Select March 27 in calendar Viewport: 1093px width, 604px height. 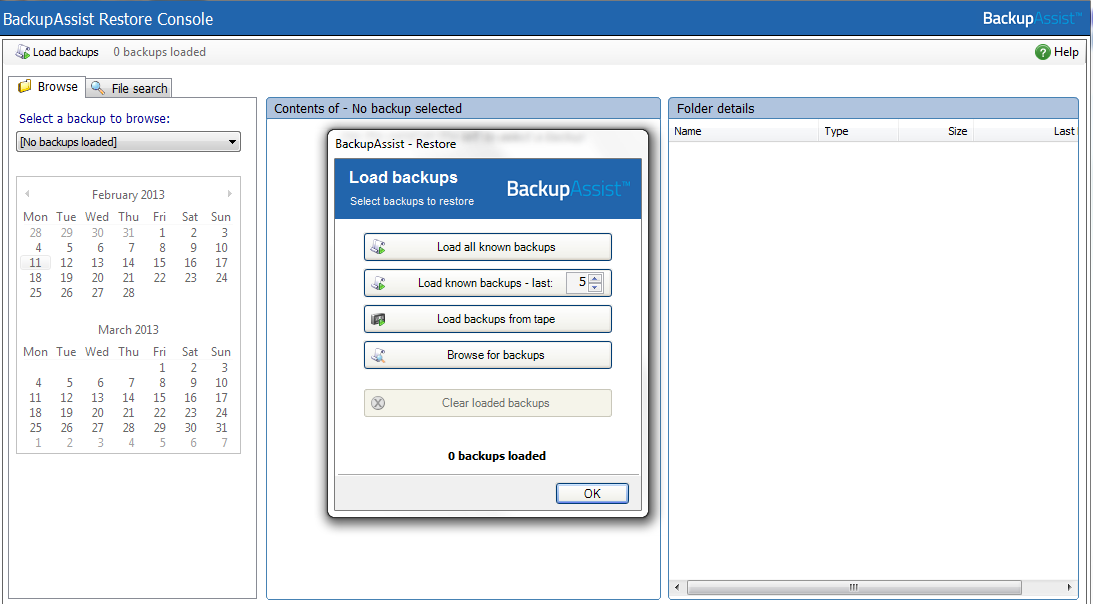pyautogui.click(x=98, y=428)
